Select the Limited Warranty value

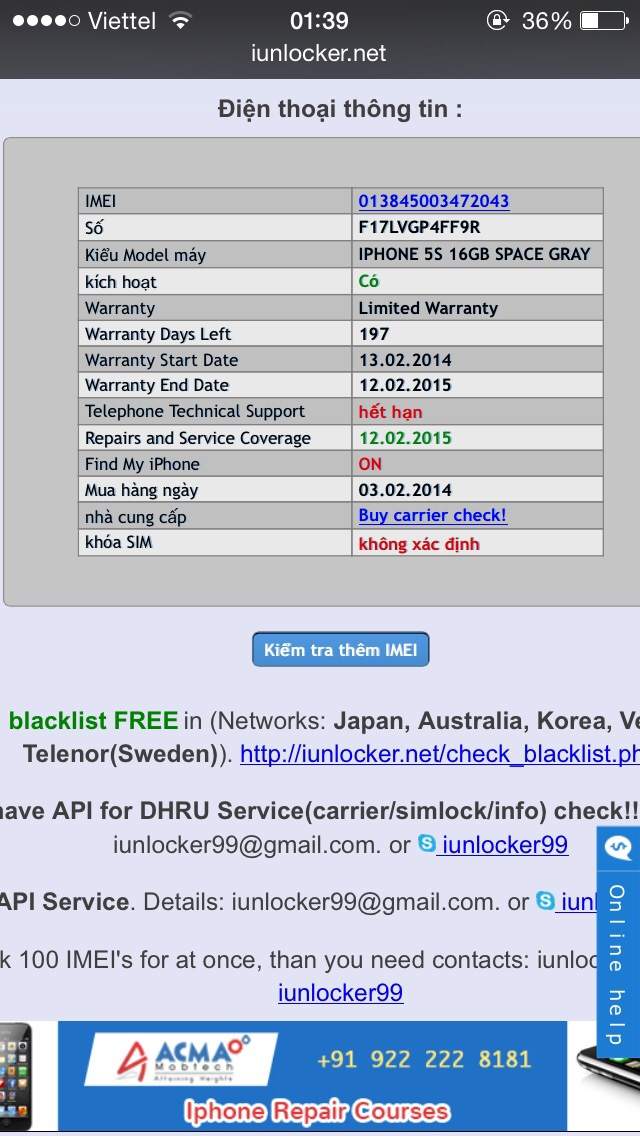(428, 308)
